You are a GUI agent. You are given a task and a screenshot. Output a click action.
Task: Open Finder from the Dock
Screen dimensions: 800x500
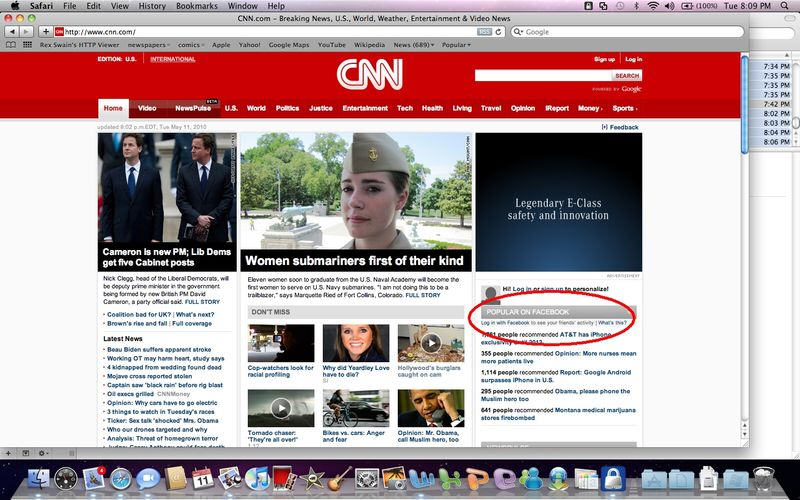[38, 479]
